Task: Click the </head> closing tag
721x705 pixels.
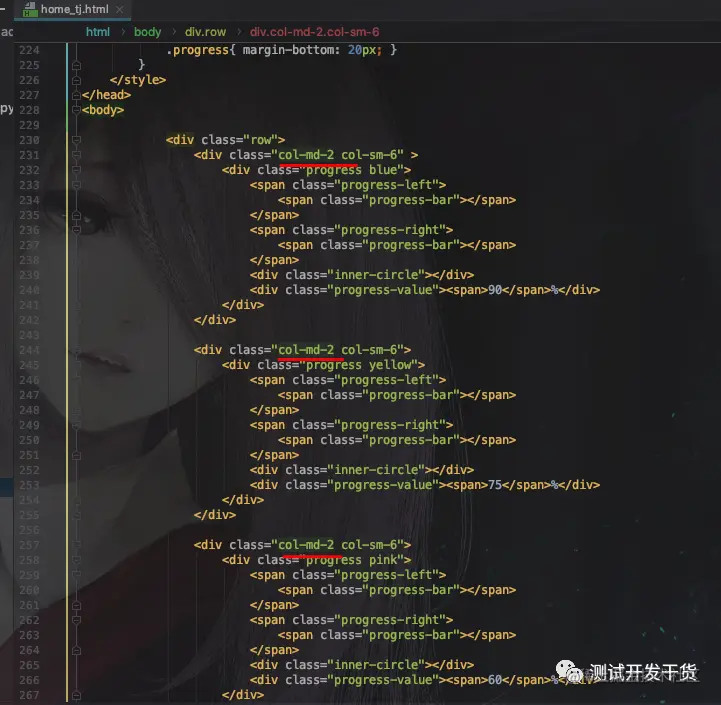Action: 106,95
